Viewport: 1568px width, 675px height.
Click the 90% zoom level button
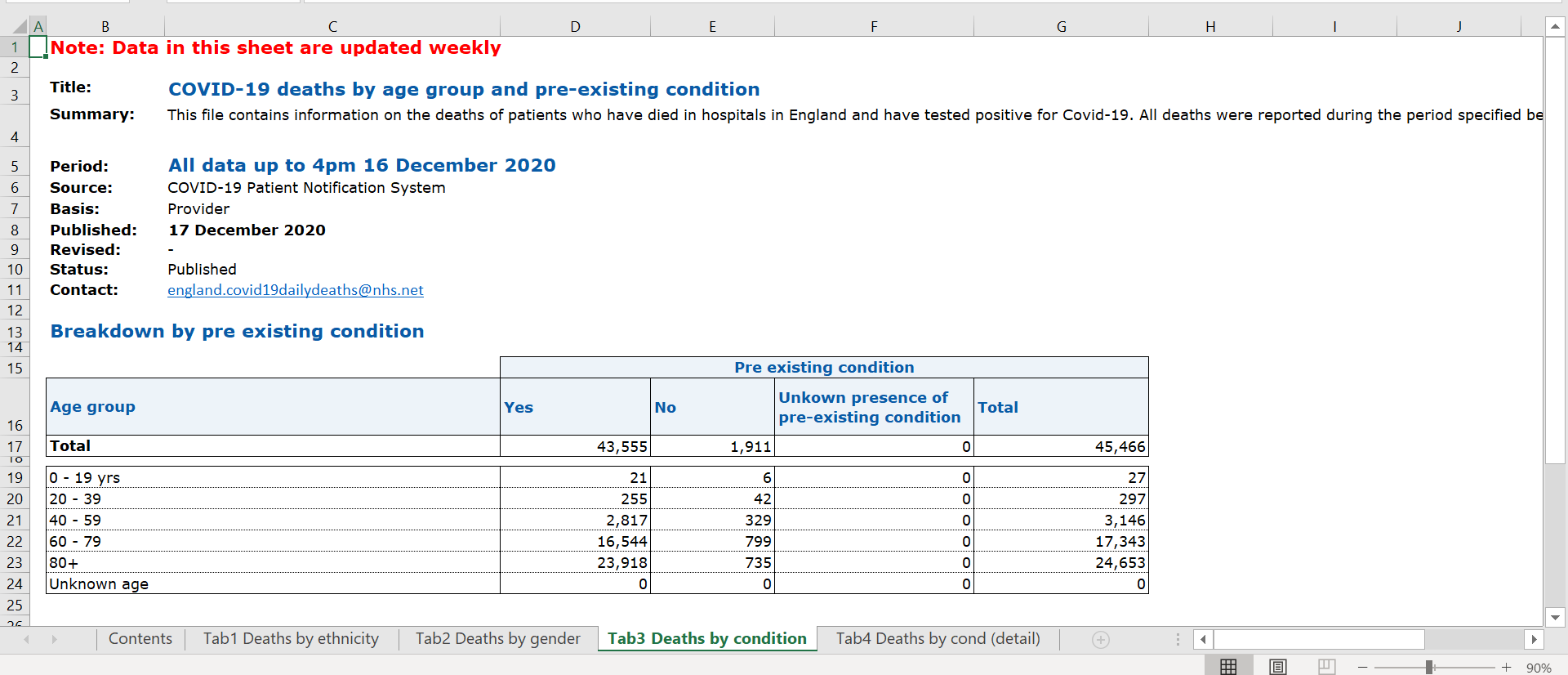pyautogui.click(x=1539, y=668)
